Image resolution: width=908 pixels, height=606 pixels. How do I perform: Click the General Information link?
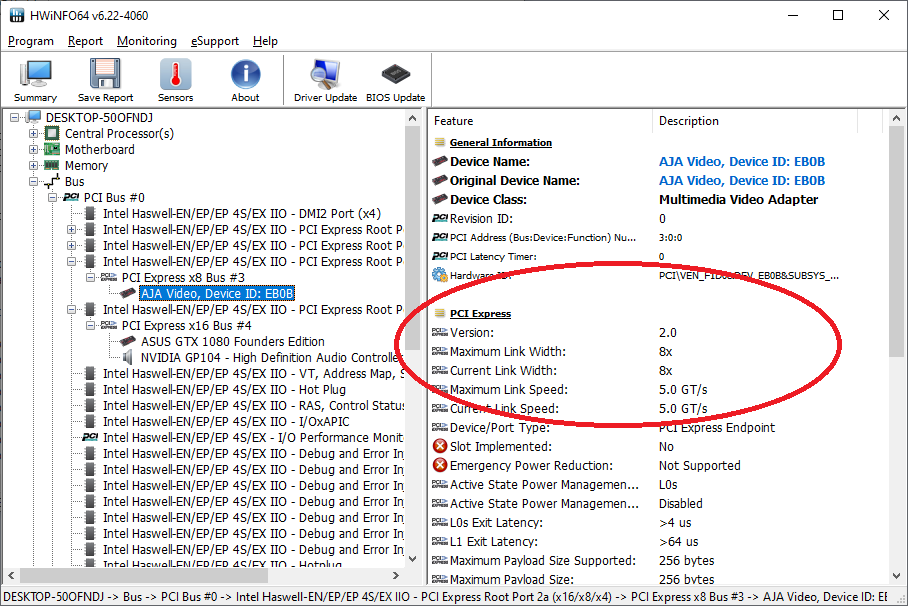pos(500,142)
